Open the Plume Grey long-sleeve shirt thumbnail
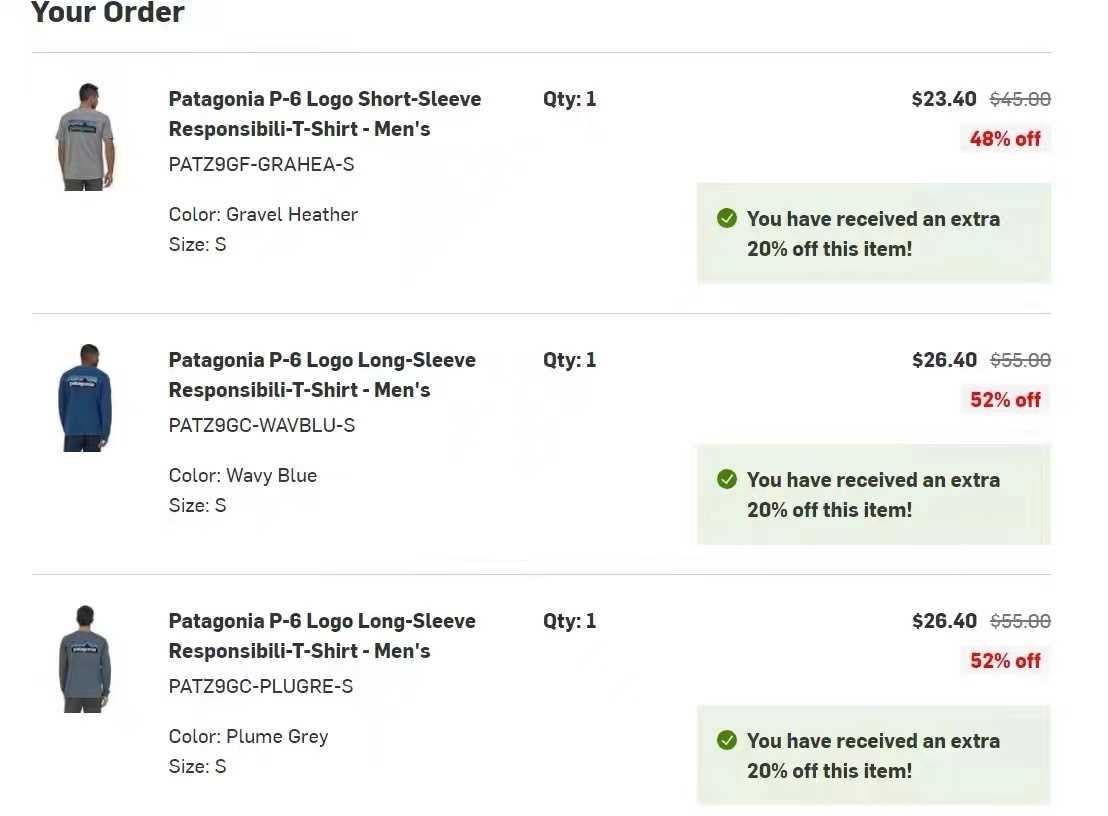This screenshot has width=1108, height=816. (85, 659)
